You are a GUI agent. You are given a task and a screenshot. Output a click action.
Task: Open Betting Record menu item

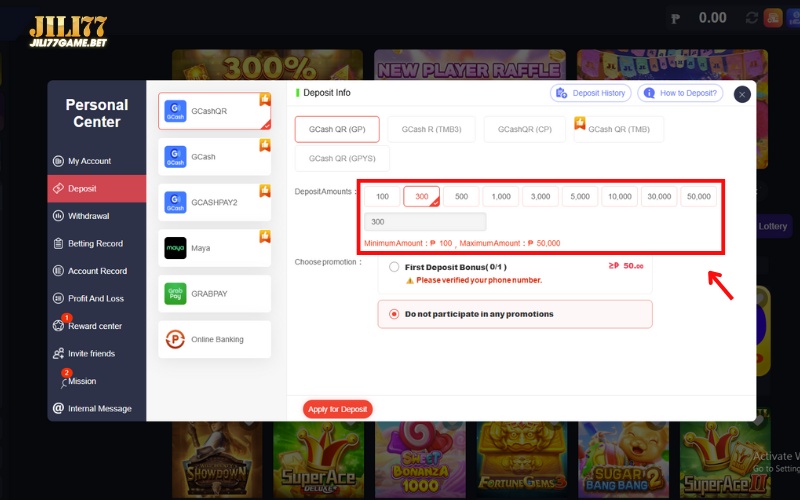pyautogui.click(x=97, y=243)
